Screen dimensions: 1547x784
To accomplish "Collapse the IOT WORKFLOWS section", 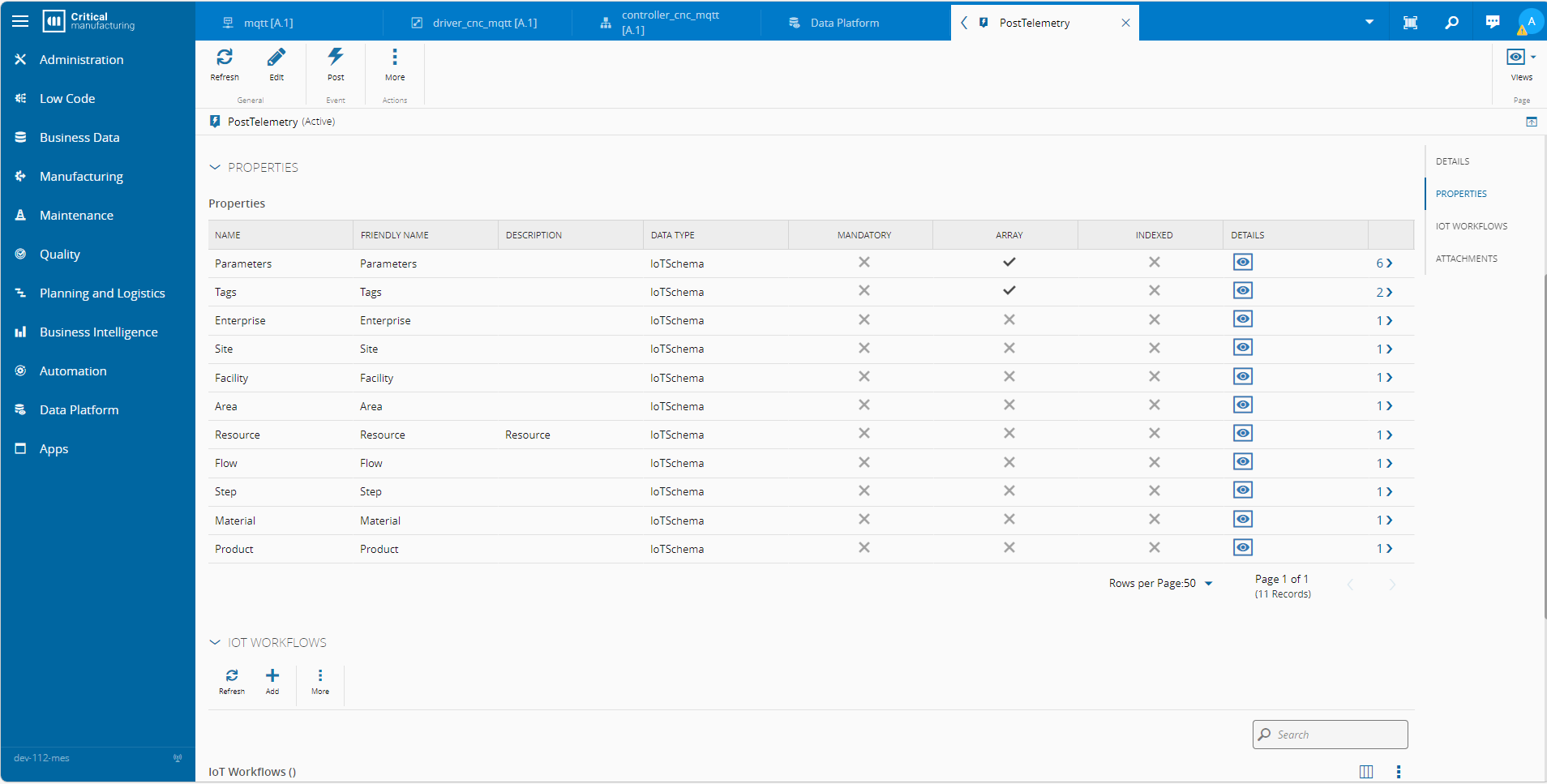I will click(x=215, y=643).
